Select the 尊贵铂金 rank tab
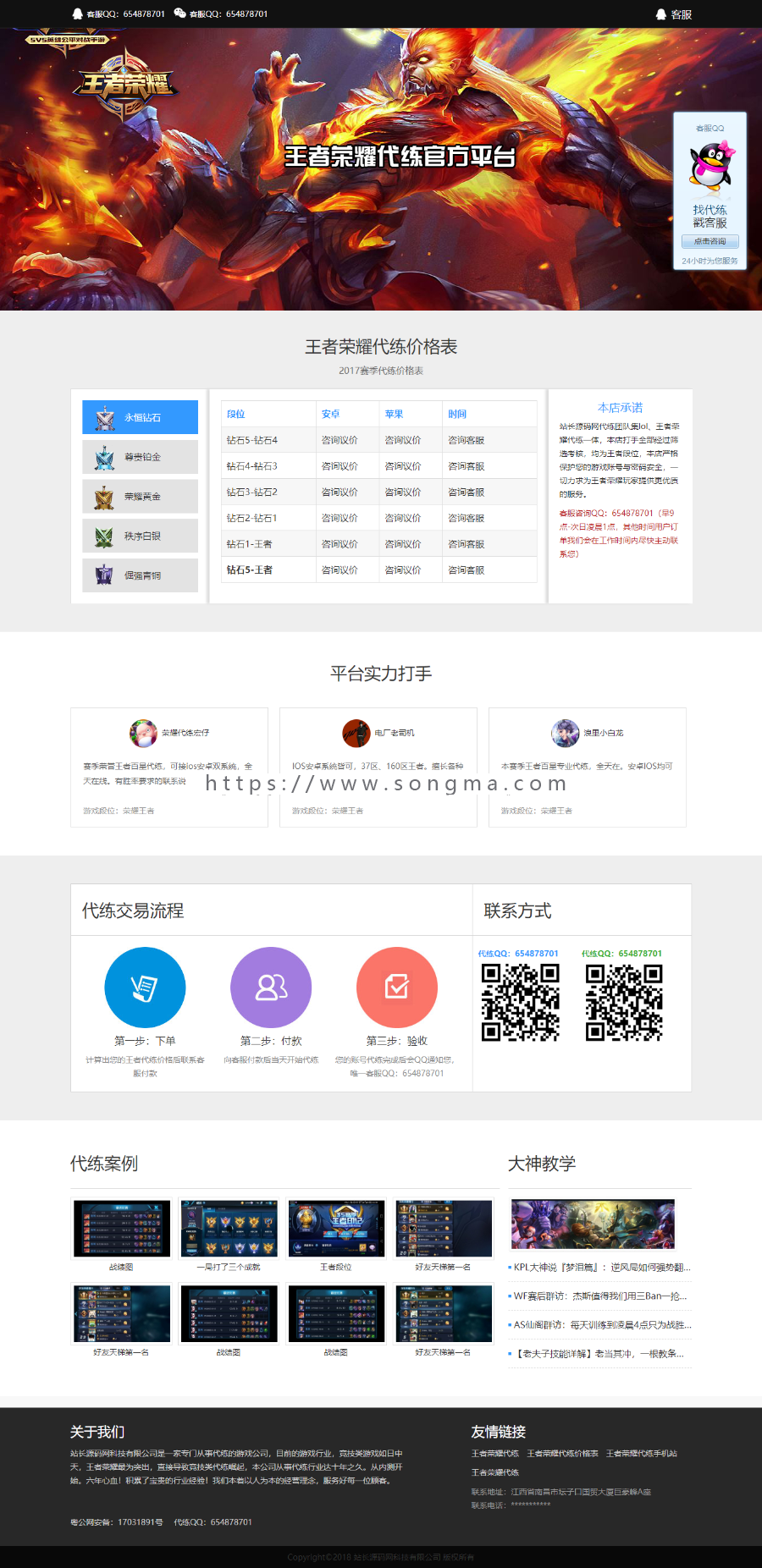Viewport: 762px width, 1568px height. pos(141,457)
